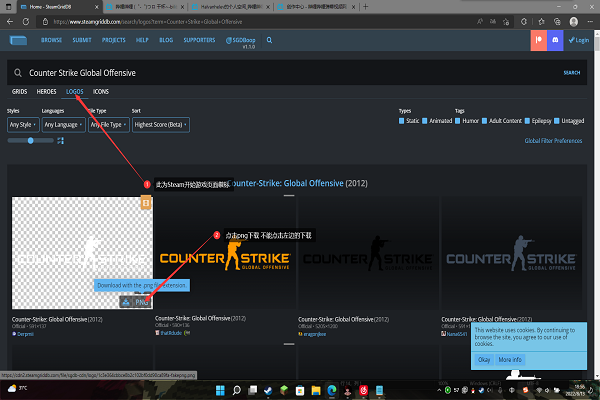
Task: Click the Discord icon button
Action: click(554, 41)
